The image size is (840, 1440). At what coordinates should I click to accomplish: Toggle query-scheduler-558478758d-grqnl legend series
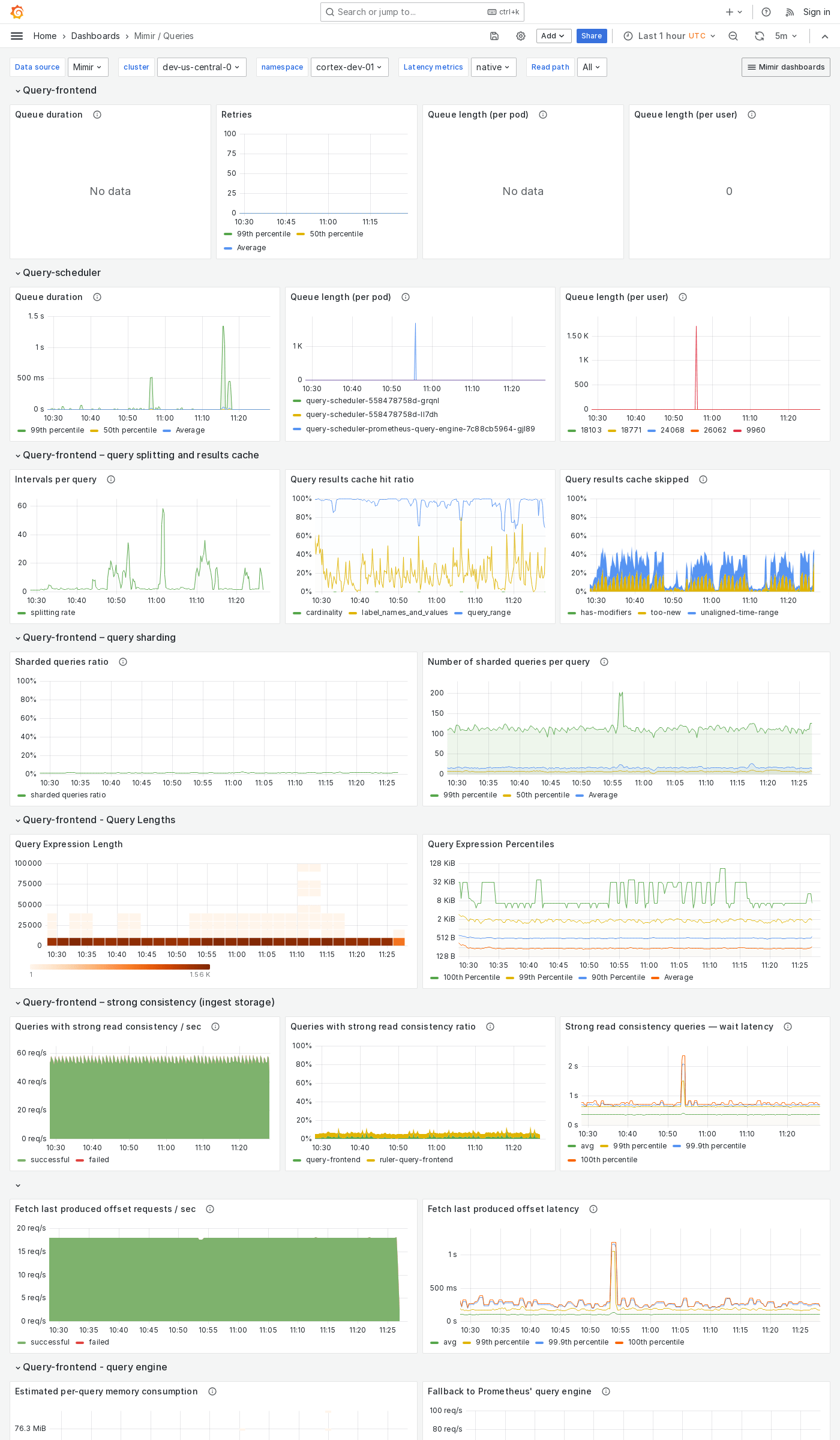click(x=373, y=401)
